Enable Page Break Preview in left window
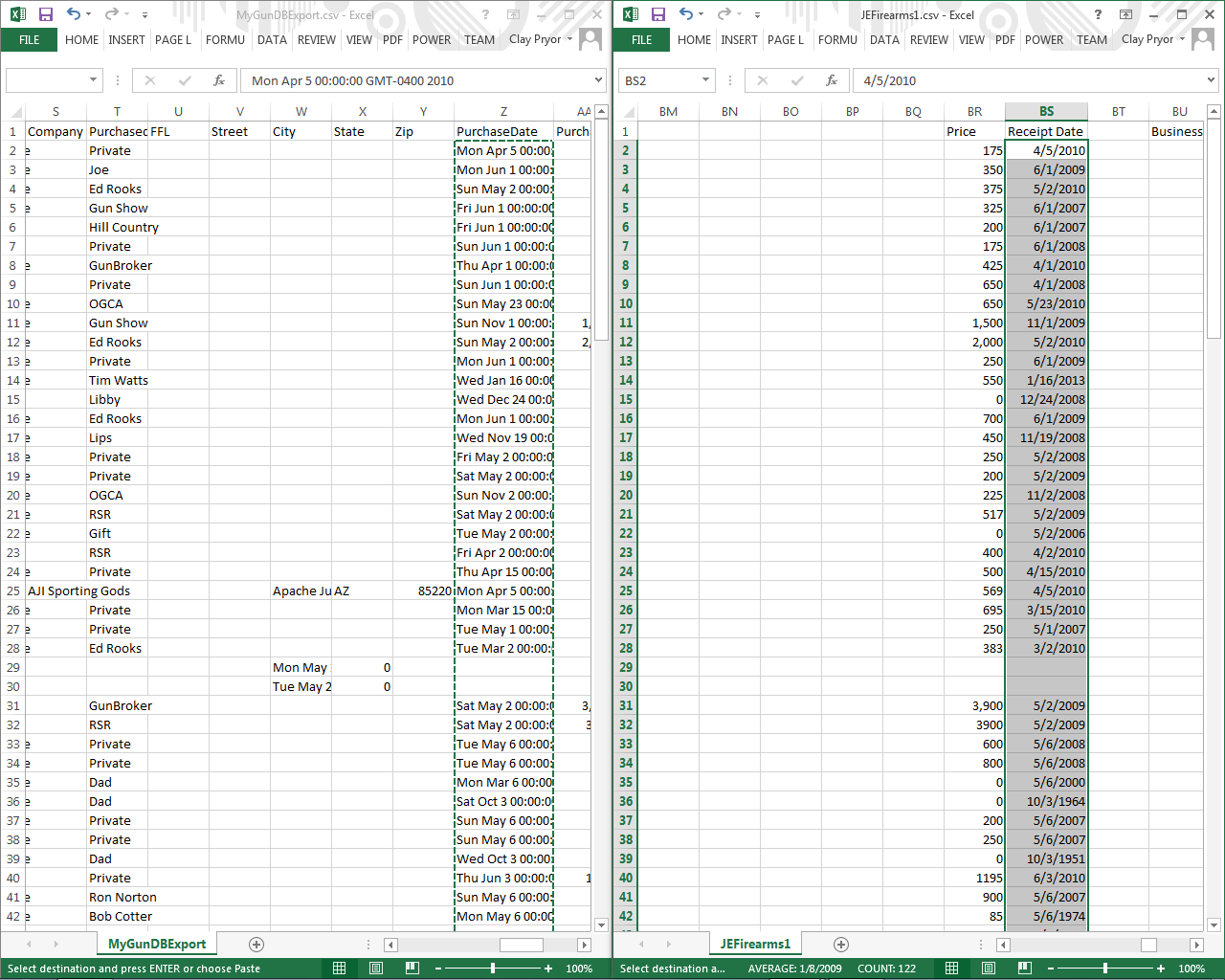 point(412,969)
